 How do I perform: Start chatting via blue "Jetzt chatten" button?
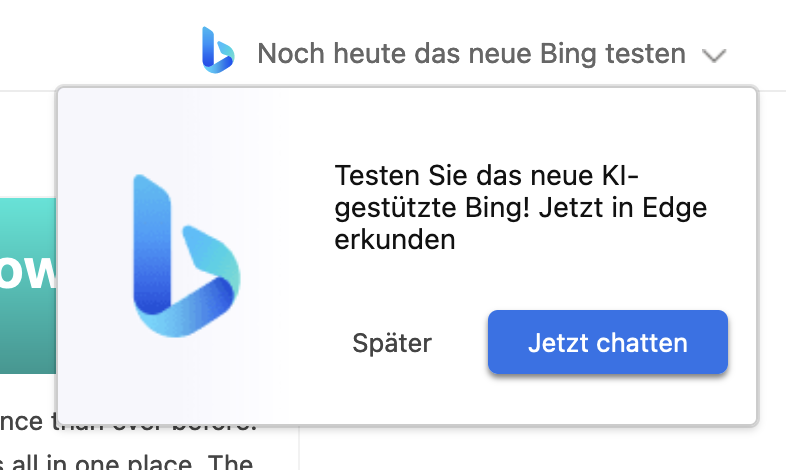tap(607, 344)
